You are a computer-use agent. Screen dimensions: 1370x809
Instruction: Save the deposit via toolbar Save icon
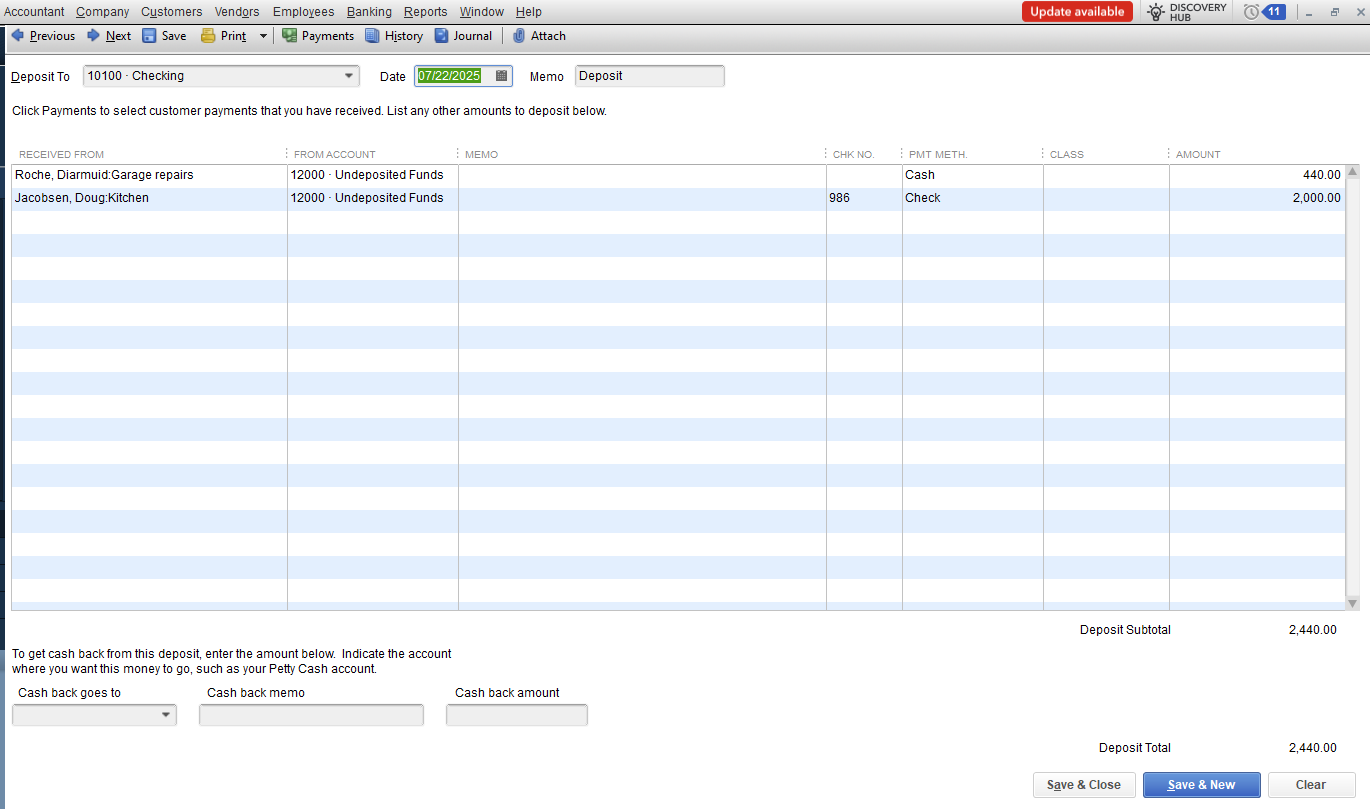tap(164, 36)
